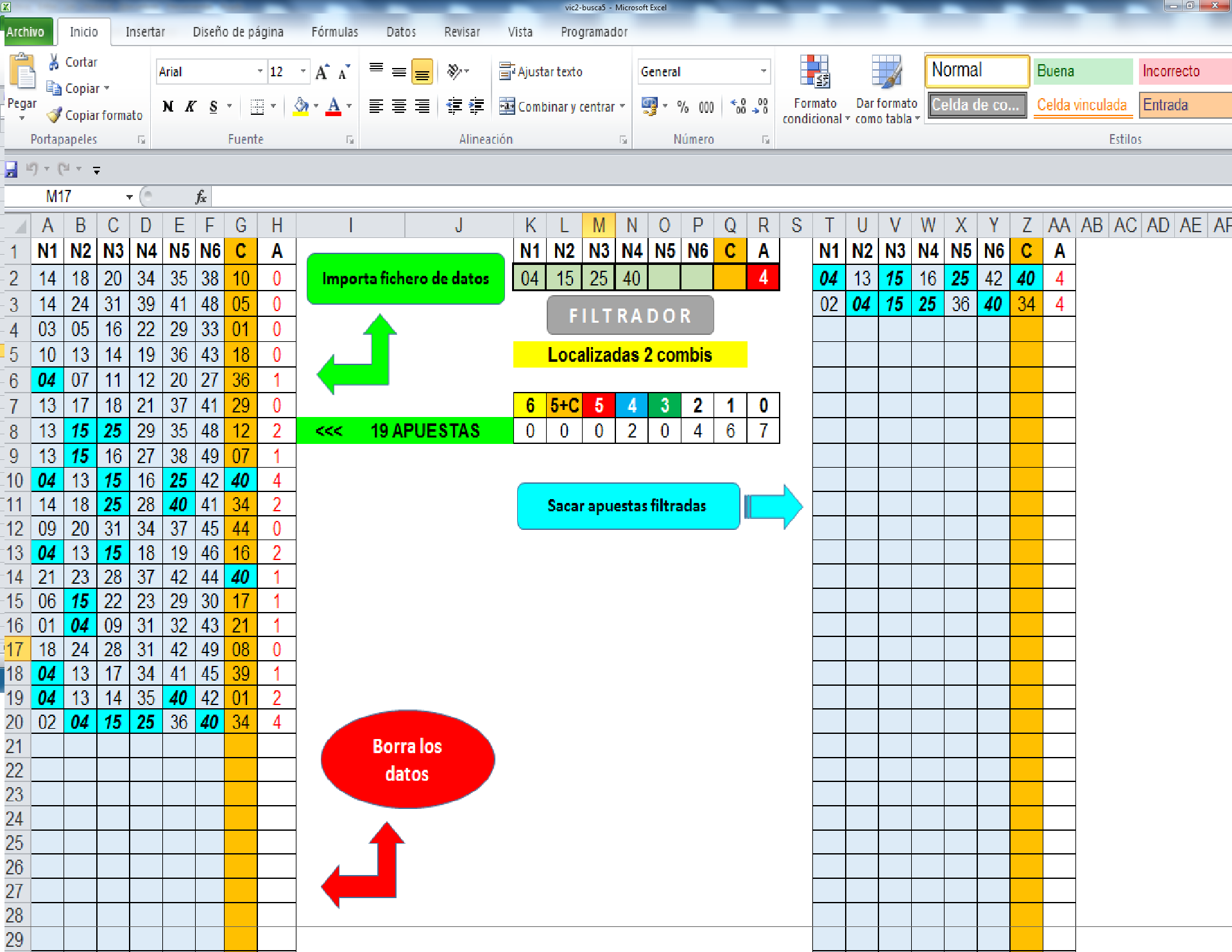Screen dimensions: 1232x952
Task: Open the Name Box M17 dropdown
Action: click(x=130, y=197)
